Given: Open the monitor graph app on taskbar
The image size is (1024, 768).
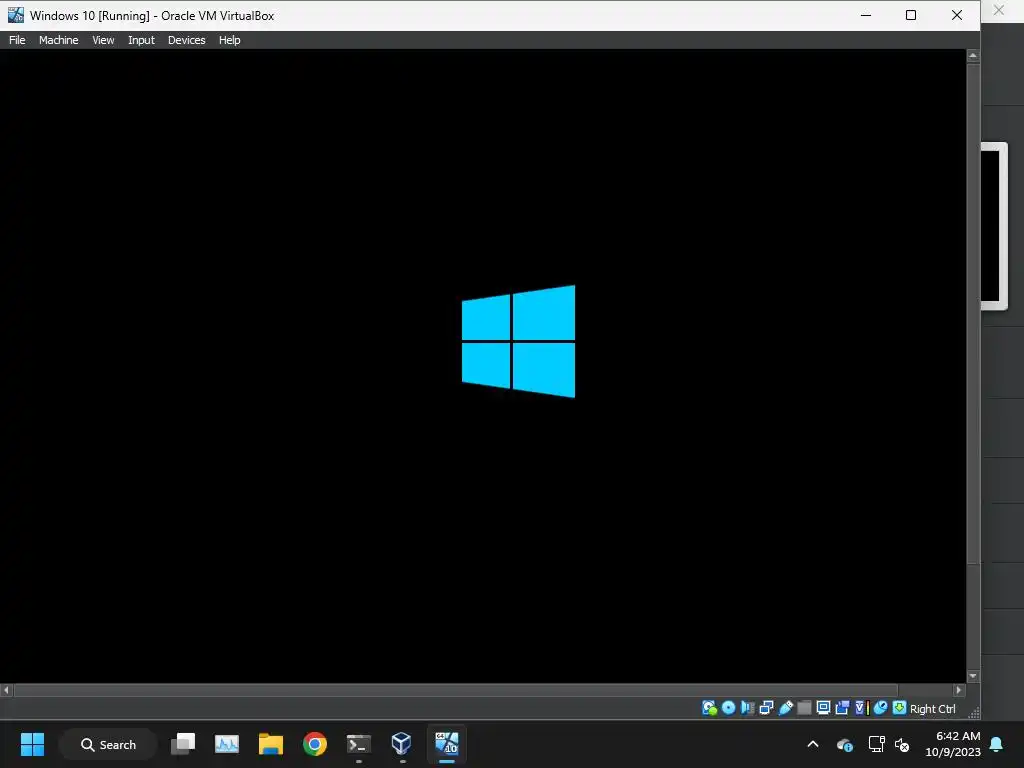Looking at the screenshot, I should (227, 744).
